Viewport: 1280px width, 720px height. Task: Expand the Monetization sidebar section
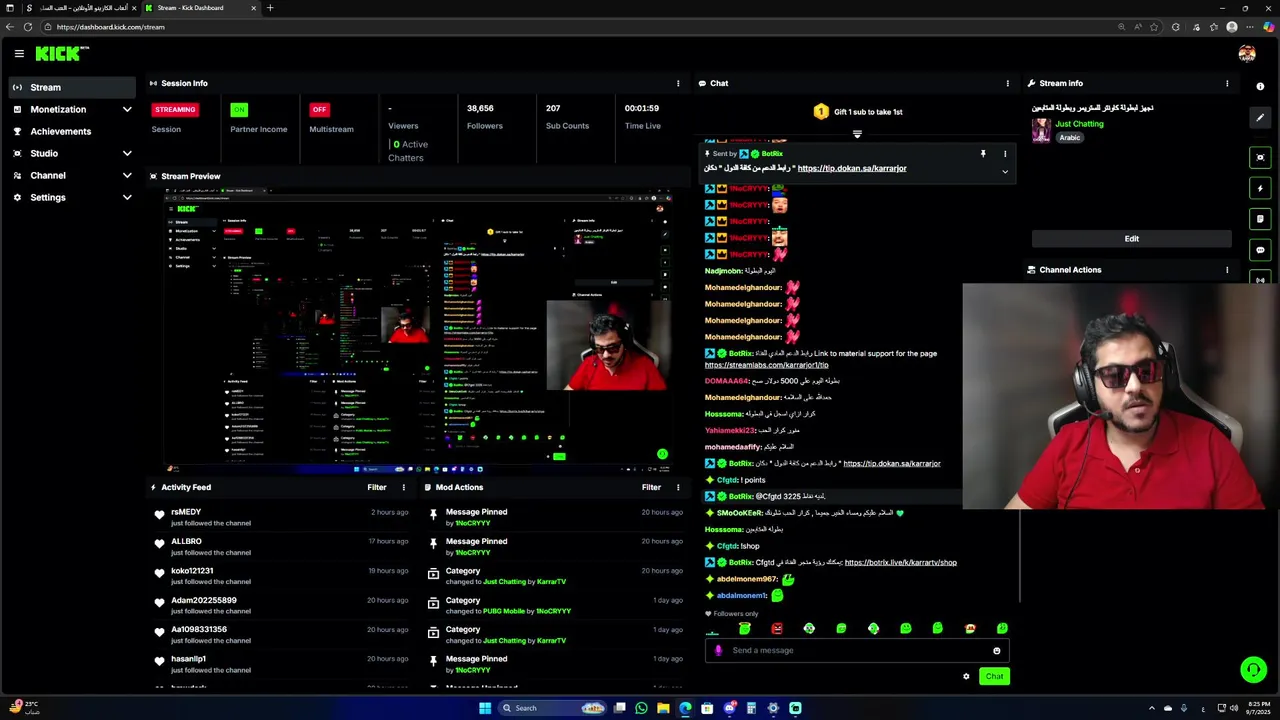pos(127,109)
